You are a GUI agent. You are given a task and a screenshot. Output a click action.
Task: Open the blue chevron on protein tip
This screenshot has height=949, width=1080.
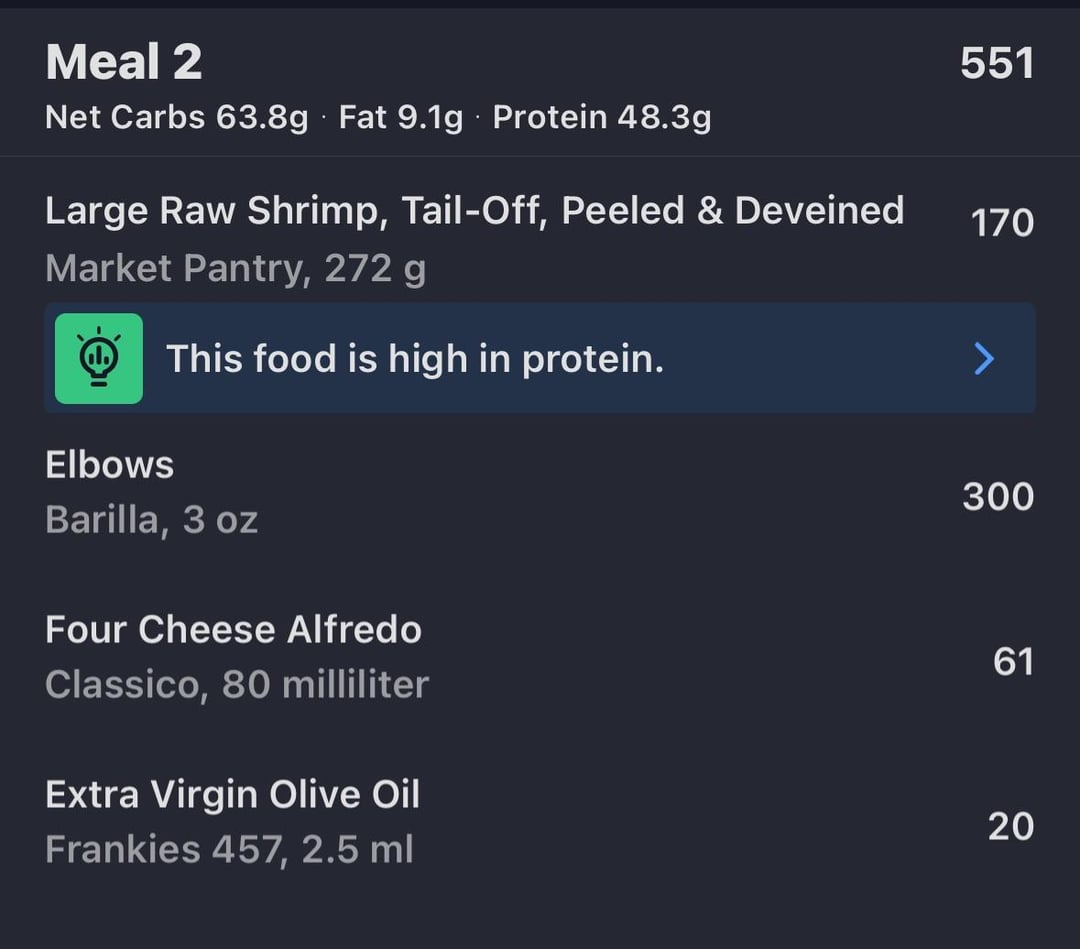984,359
